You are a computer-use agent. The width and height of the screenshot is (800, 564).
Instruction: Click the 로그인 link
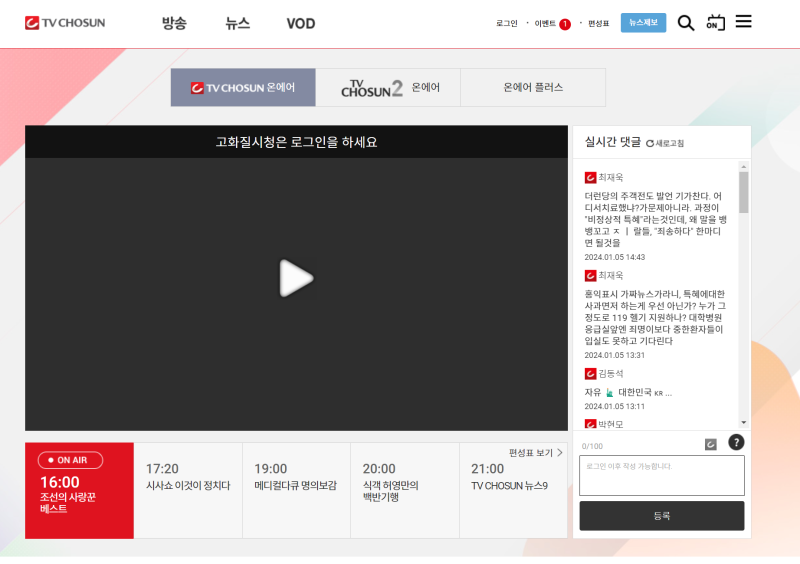[x=507, y=23]
